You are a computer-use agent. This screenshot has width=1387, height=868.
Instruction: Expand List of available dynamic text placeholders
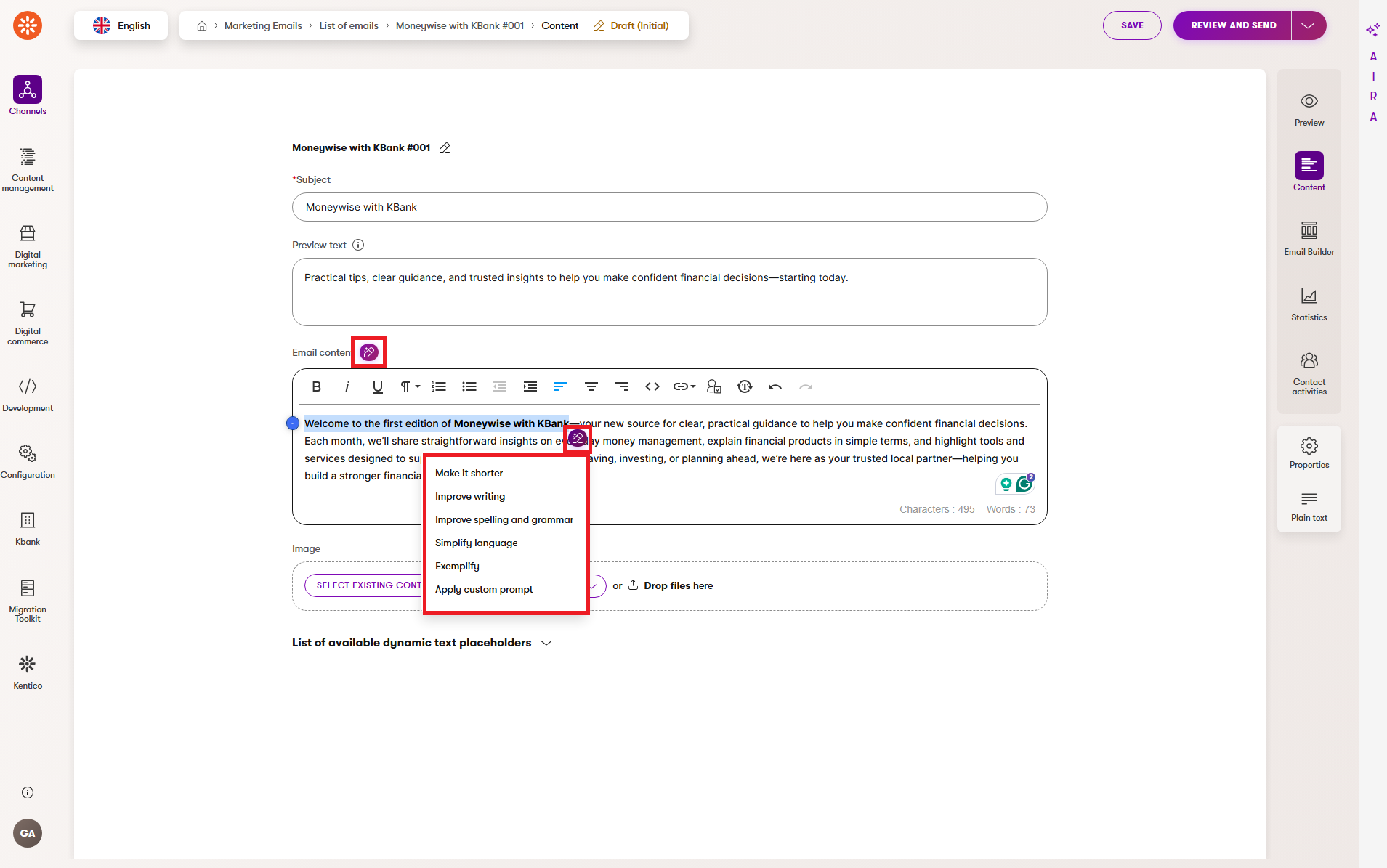click(422, 643)
